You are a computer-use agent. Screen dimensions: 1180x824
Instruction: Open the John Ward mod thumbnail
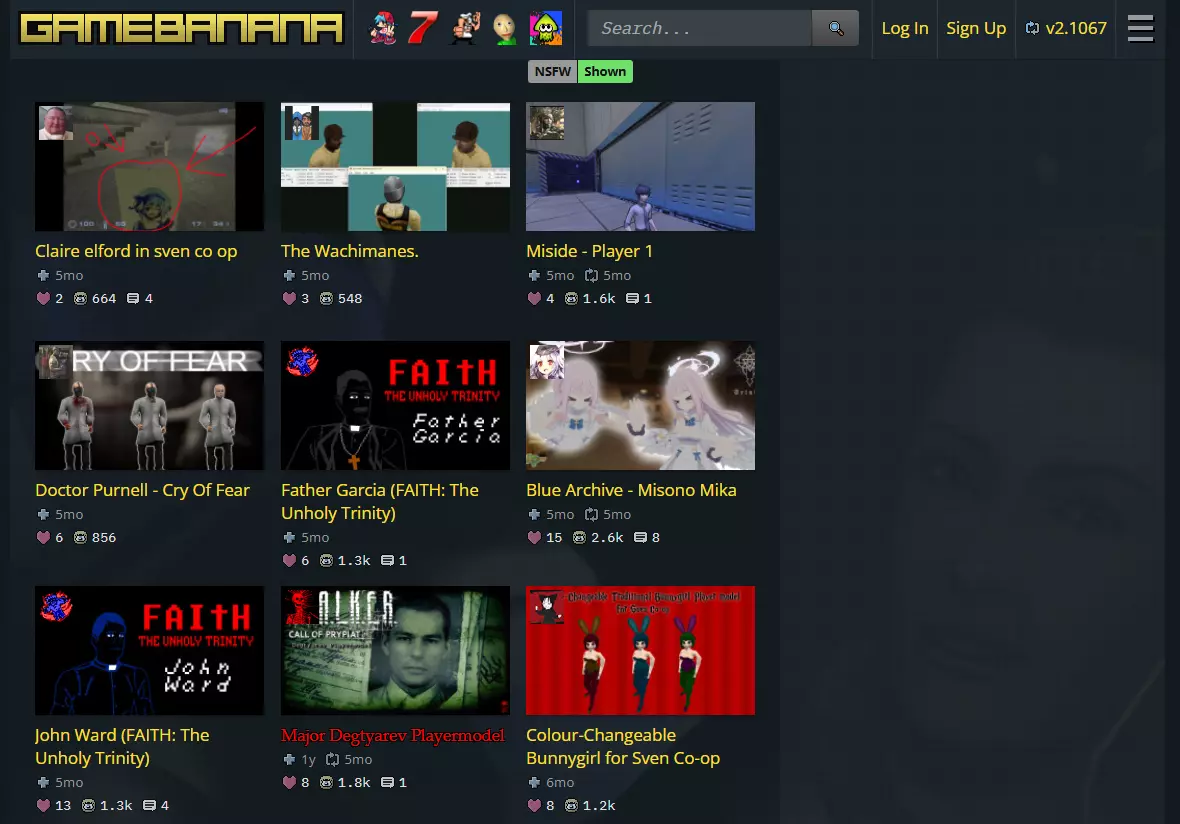click(x=150, y=651)
